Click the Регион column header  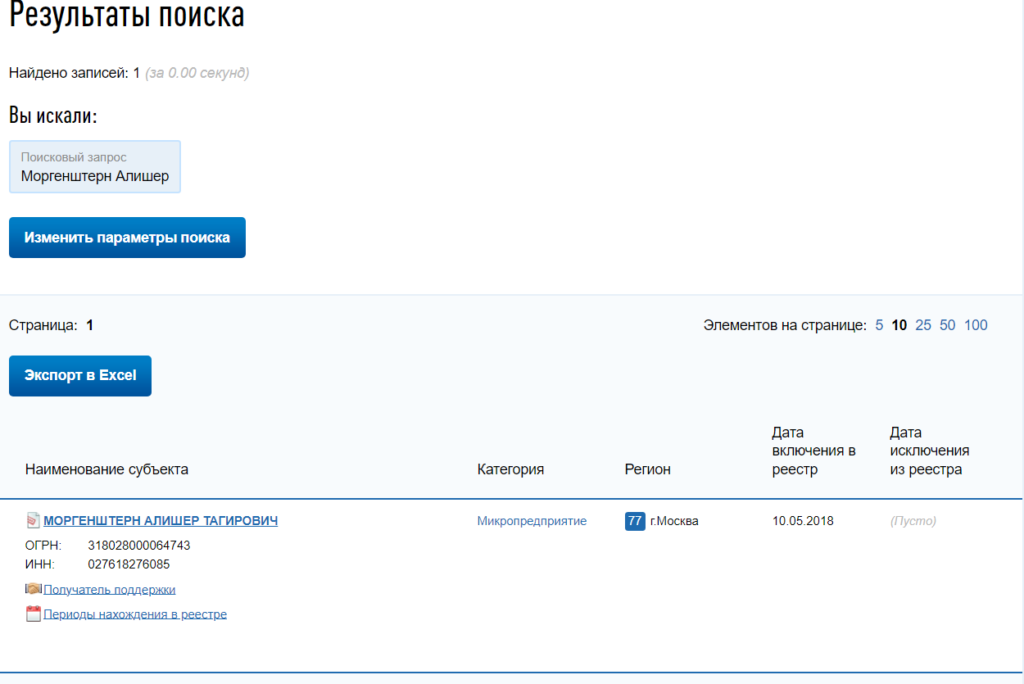click(648, 469)
